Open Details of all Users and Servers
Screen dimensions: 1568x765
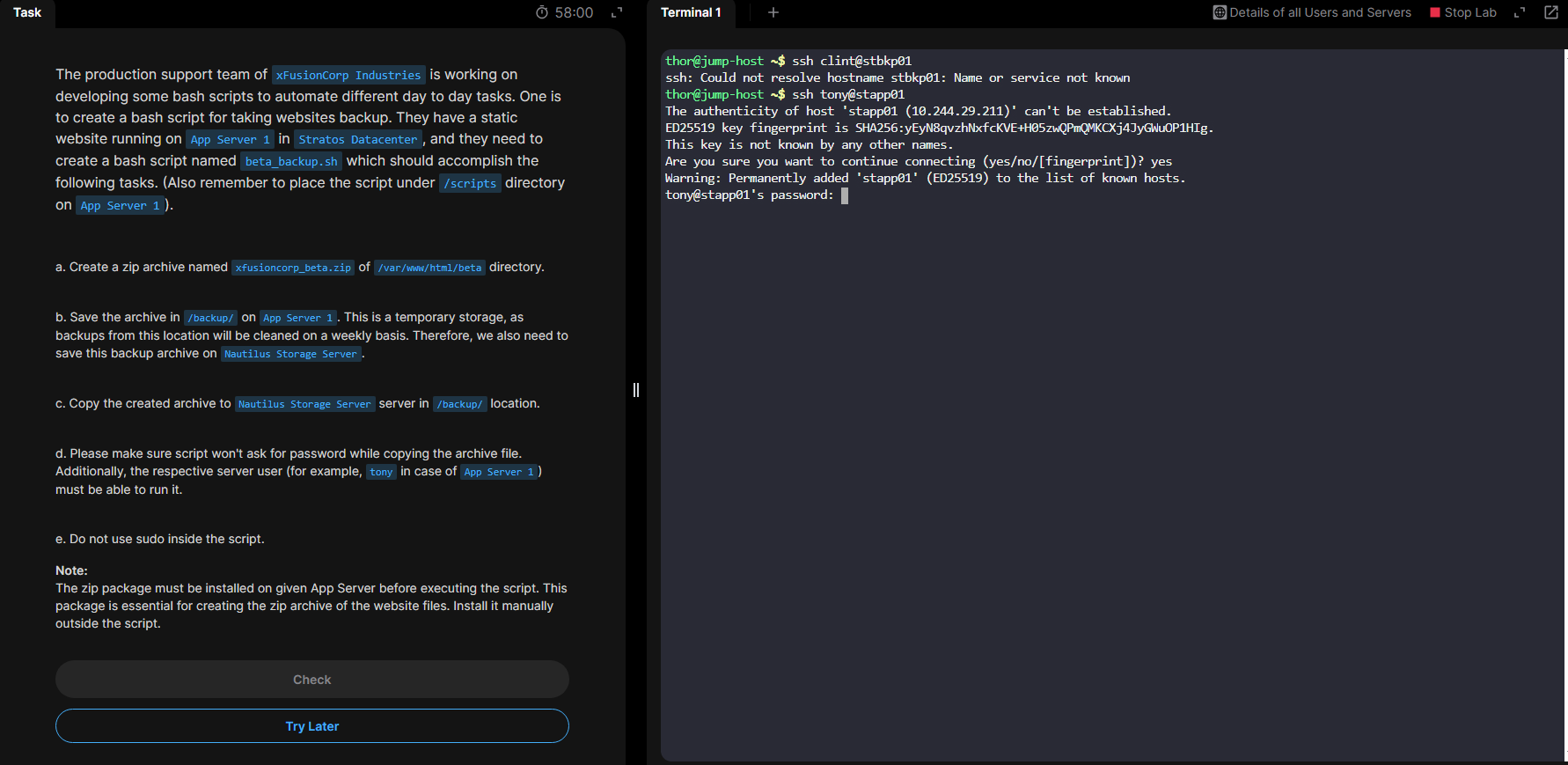pos(1312,12)
